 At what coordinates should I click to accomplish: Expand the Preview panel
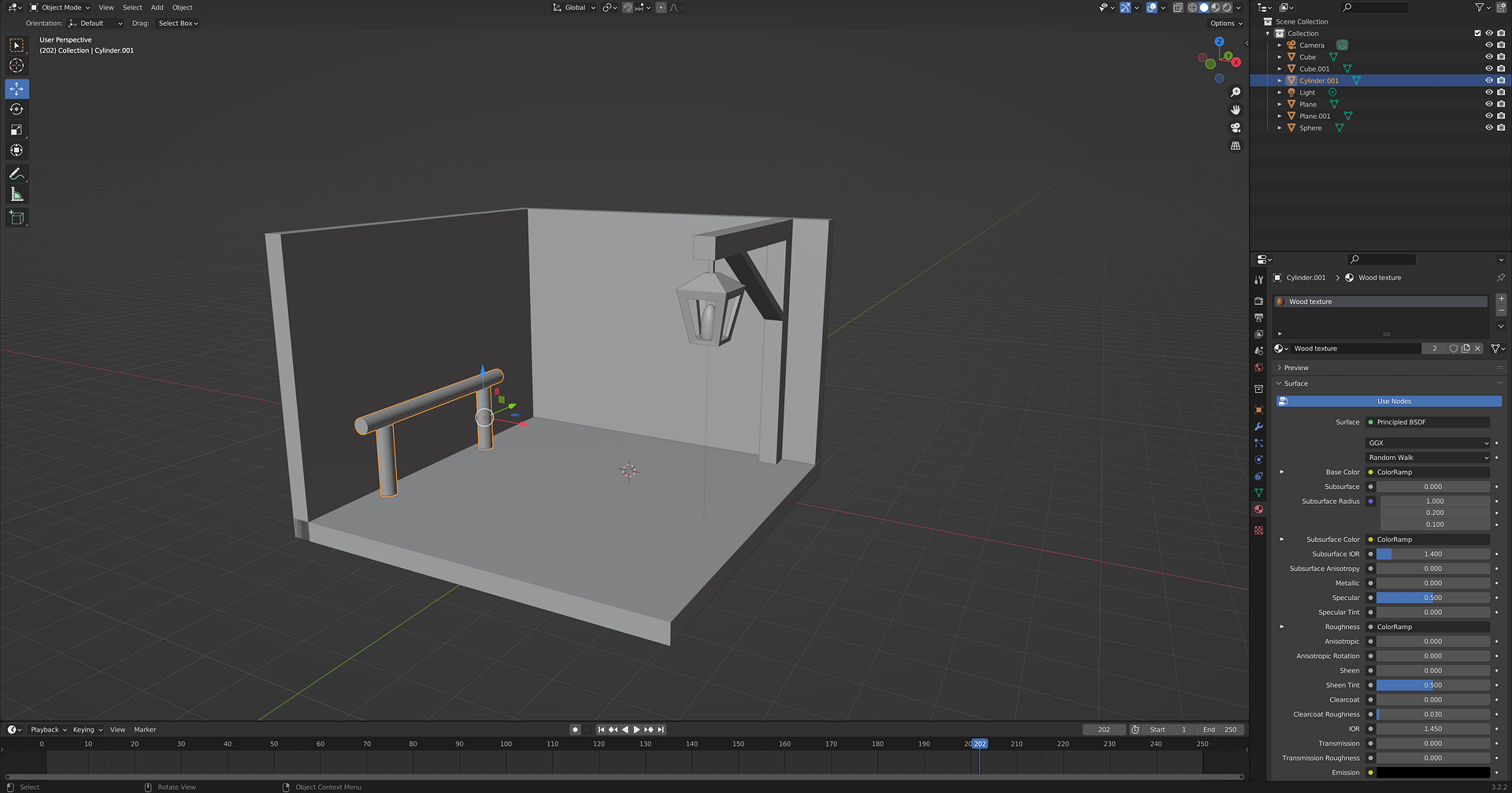pos(1296,368)
